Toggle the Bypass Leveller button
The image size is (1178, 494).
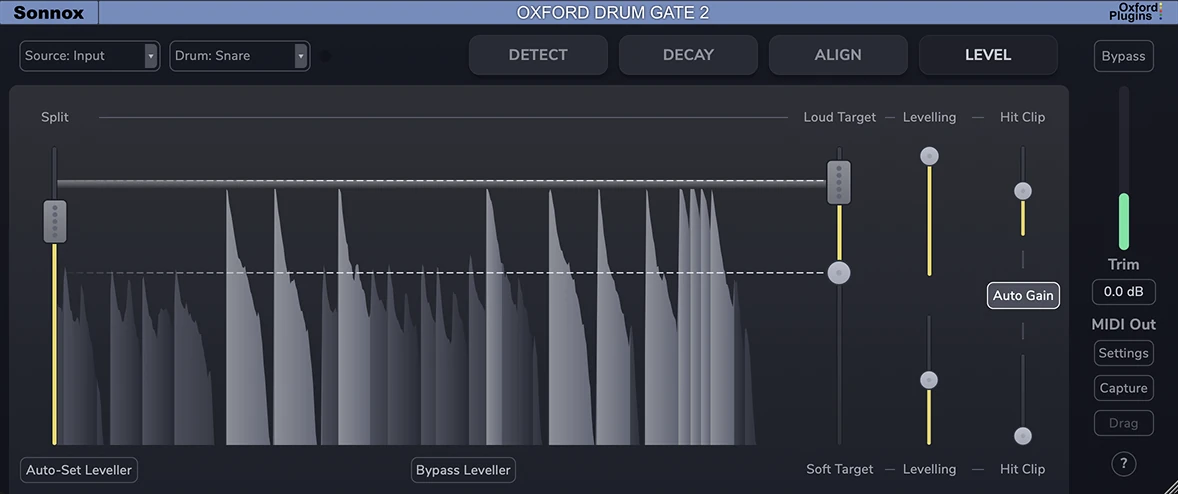pos(464,470)
